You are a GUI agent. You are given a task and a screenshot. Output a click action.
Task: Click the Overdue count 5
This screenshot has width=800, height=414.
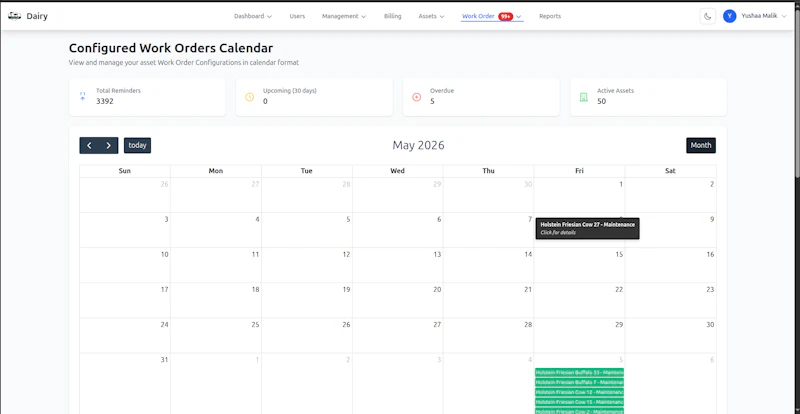[432, 101]
